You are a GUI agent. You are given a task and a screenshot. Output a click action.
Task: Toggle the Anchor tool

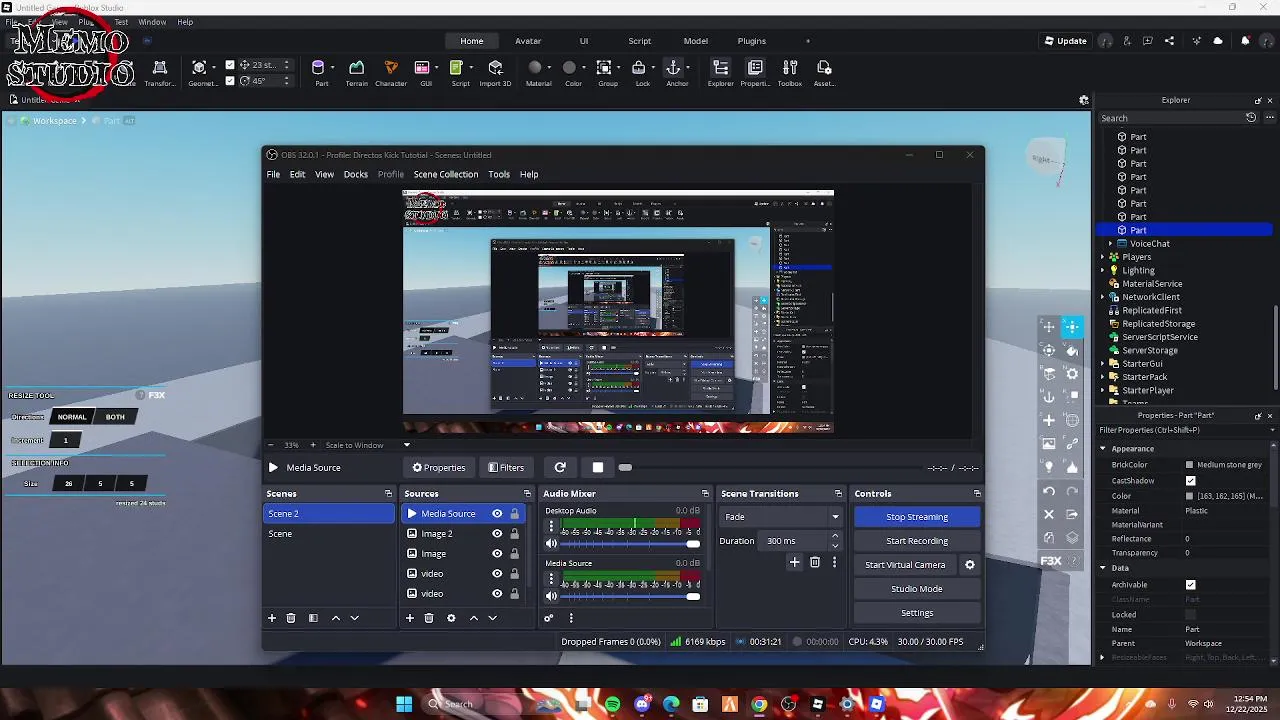click(x=676, y=72)
